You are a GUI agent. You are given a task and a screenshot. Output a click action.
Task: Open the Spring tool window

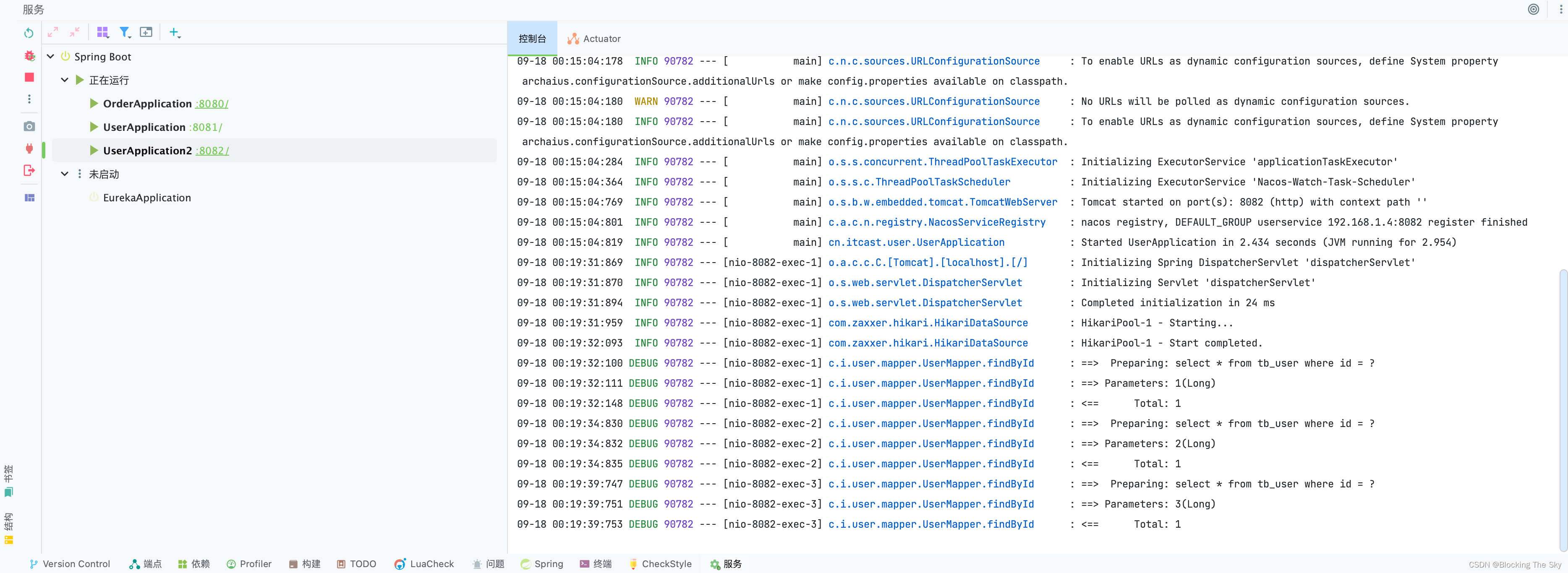(542, 564)
